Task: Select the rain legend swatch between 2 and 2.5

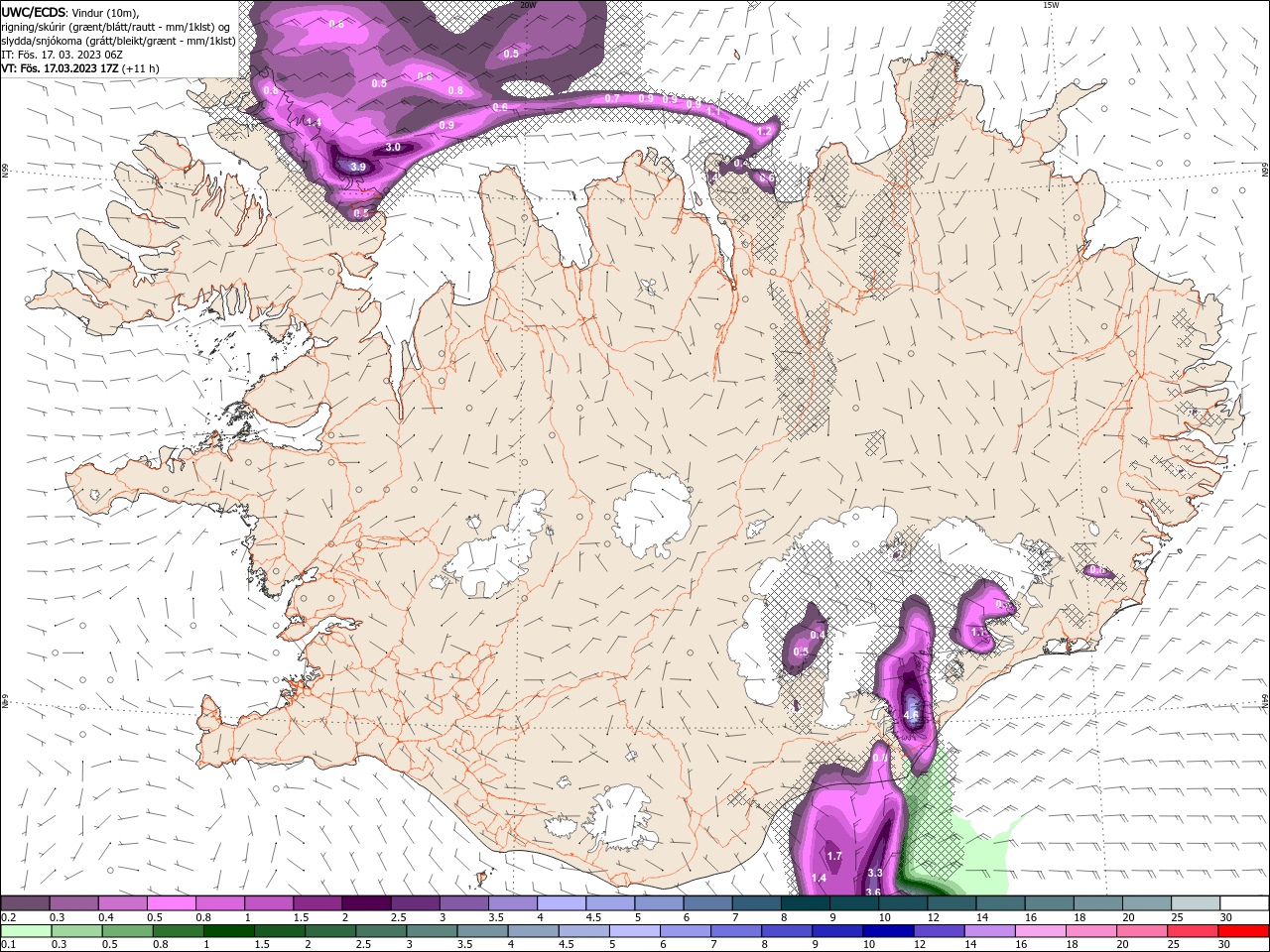Action: point(330,931)
